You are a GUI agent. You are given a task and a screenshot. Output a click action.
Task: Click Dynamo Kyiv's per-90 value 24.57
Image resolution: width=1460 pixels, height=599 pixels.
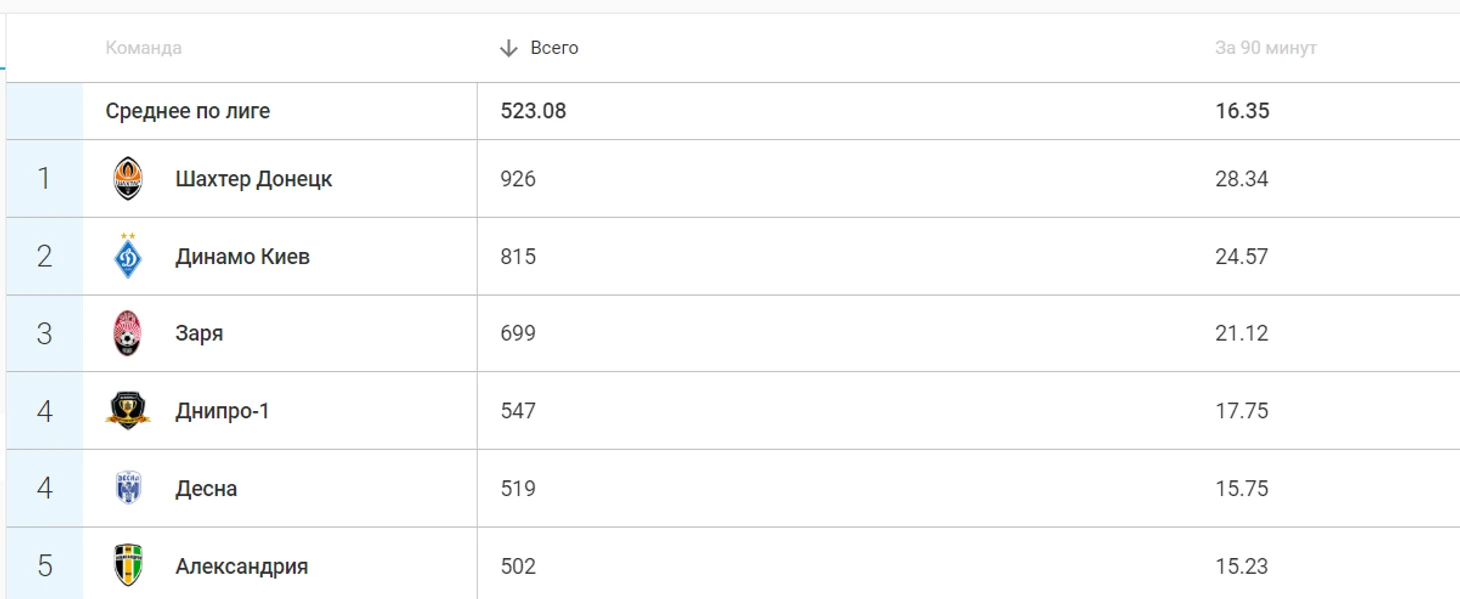(x=1241, y=256)
